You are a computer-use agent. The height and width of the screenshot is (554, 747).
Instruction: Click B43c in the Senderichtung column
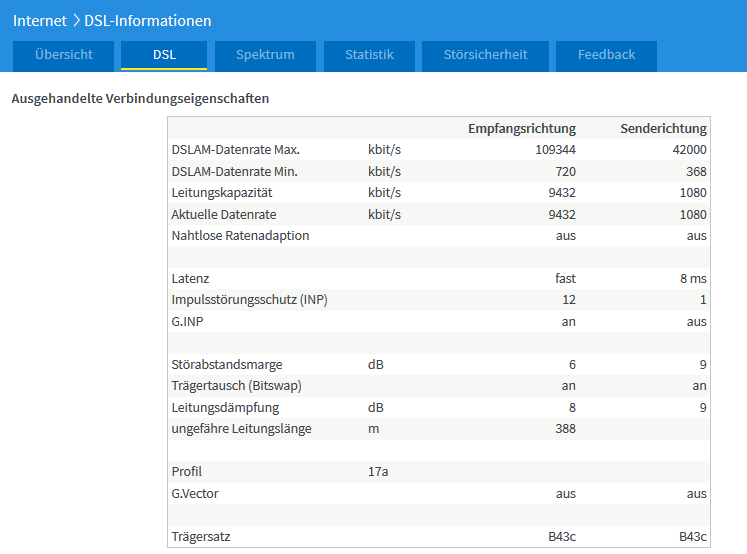693,537
